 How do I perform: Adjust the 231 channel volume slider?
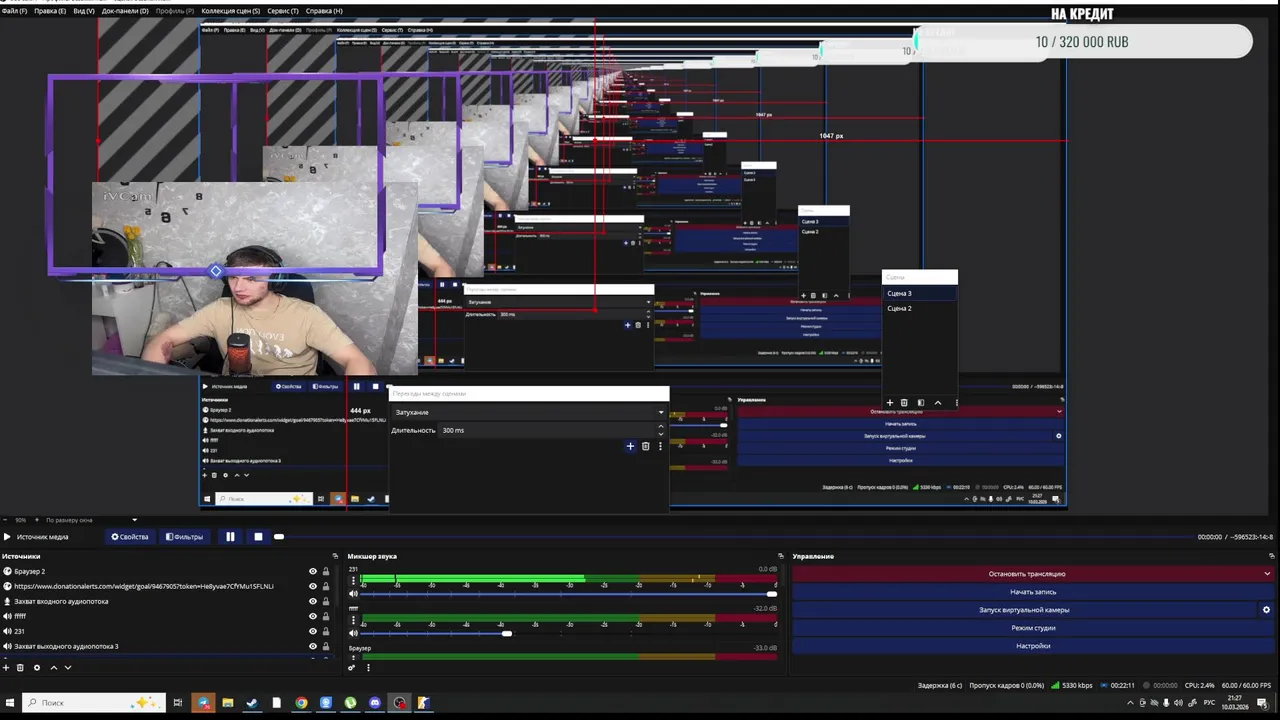(x=568, y=594)
